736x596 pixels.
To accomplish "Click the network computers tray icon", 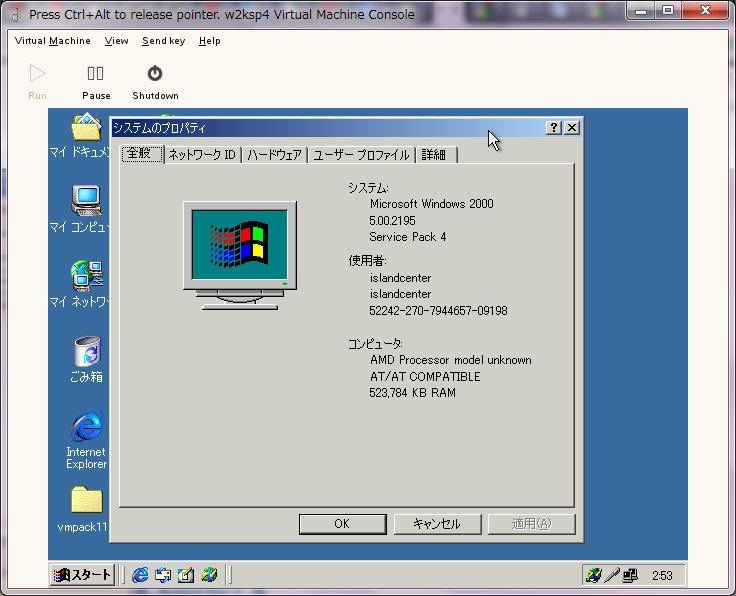I will (x=630, y=575).
